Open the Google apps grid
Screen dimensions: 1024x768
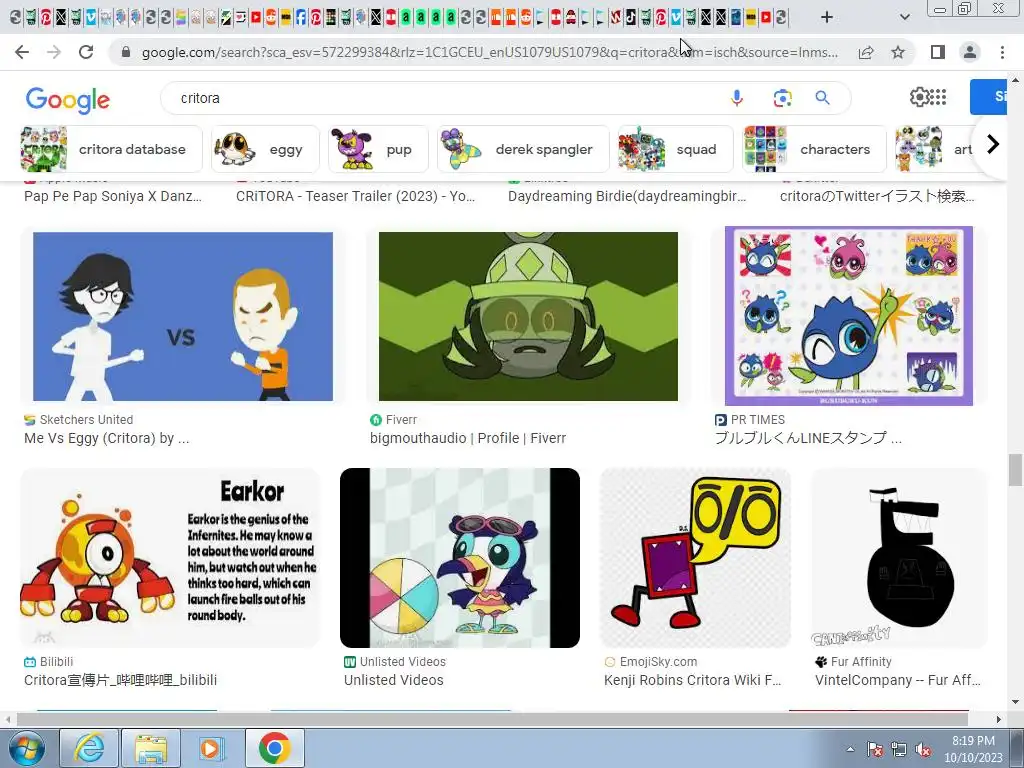click(938, 97)
